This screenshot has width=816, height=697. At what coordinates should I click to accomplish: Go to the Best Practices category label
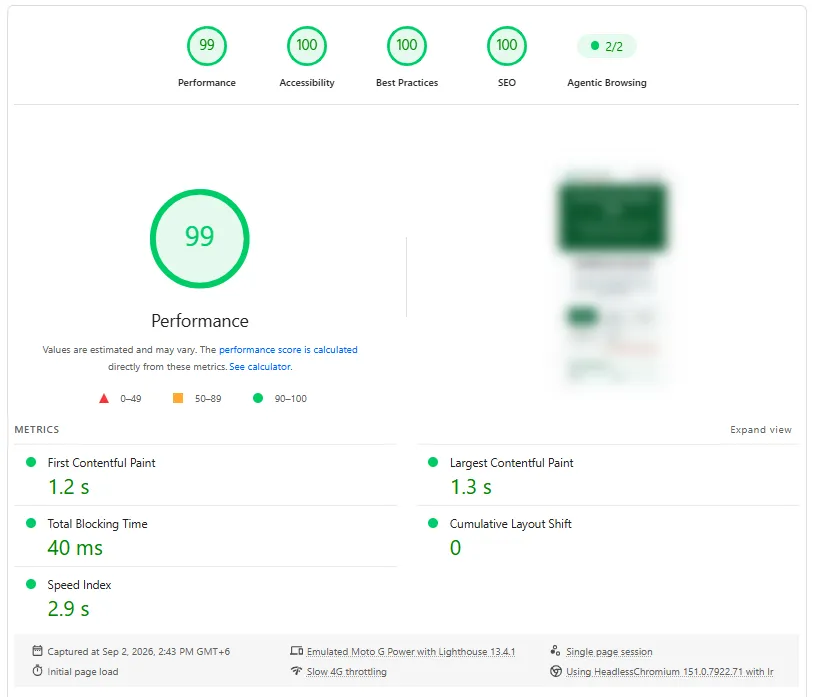point(407,83)
